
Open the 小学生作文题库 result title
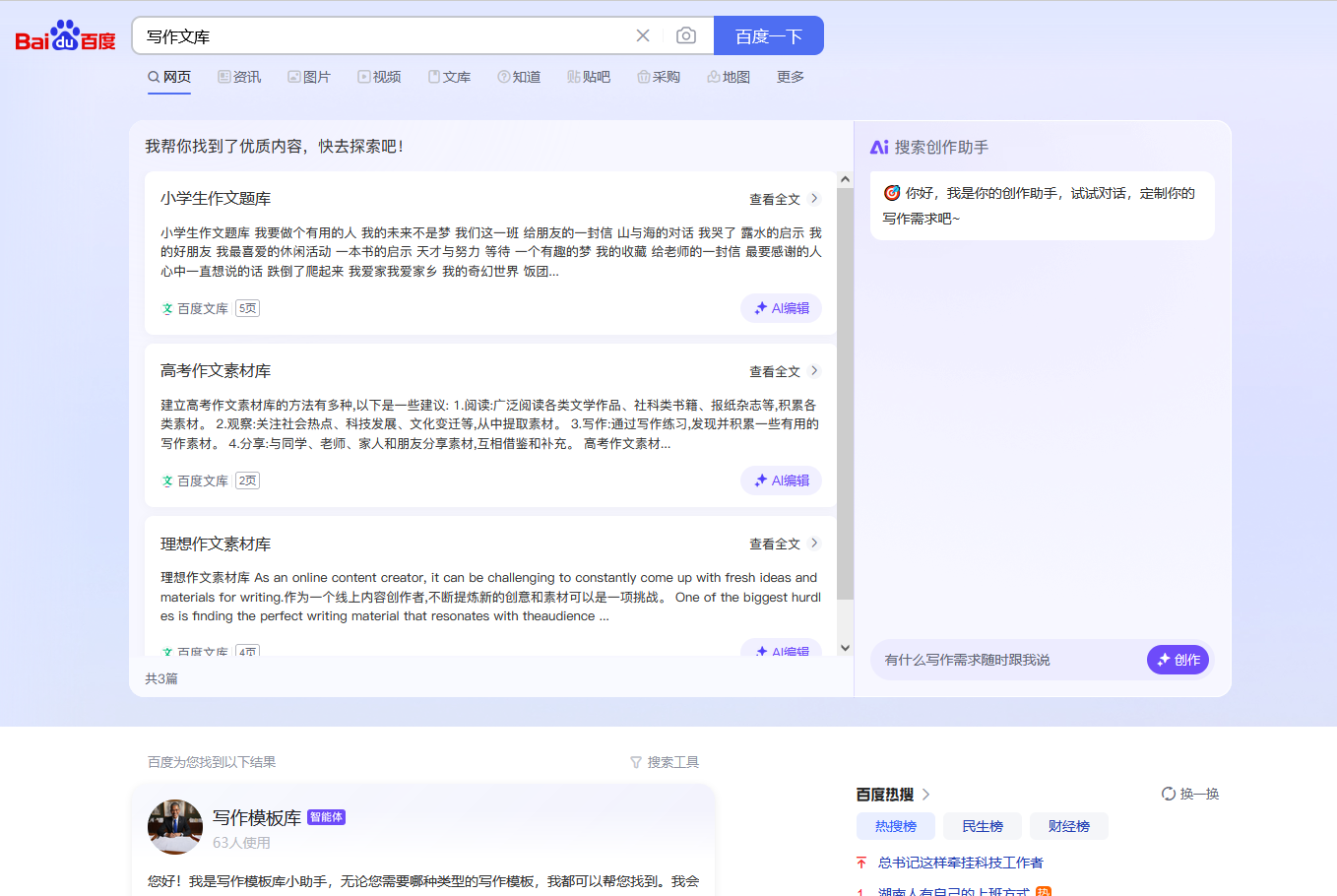(x=216, y=198)
